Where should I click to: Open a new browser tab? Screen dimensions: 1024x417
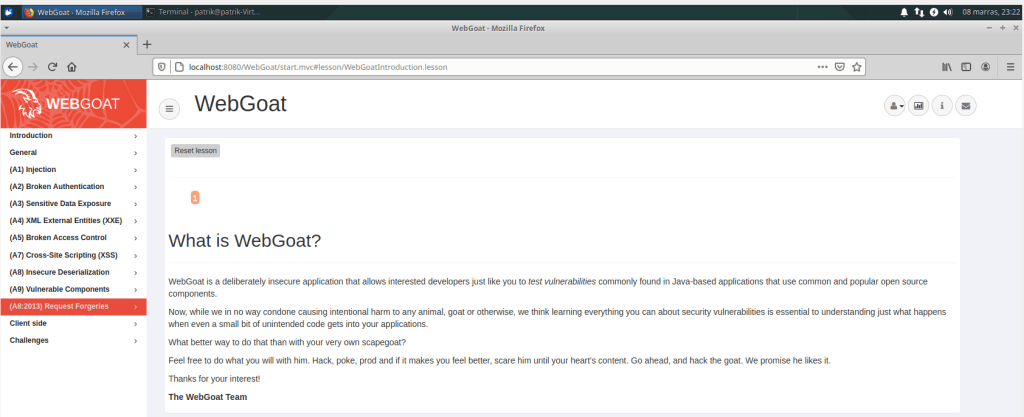point(147,44)
